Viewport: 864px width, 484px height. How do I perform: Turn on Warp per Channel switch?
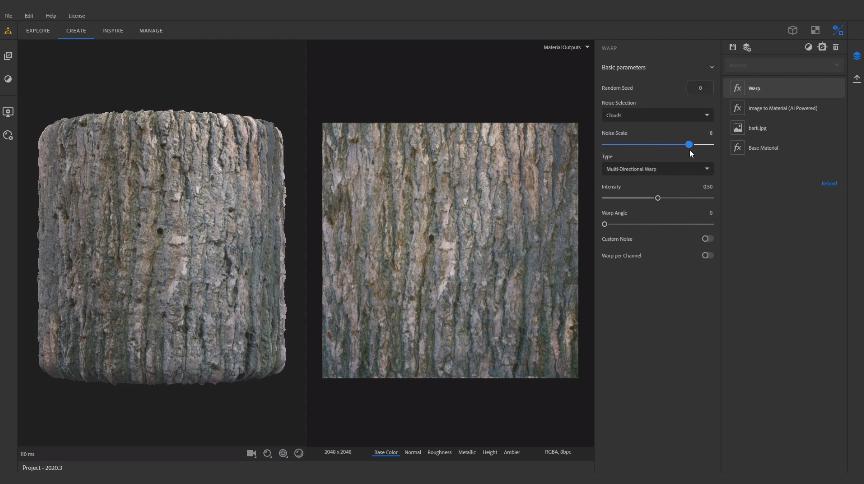click(x=707, y=255)
